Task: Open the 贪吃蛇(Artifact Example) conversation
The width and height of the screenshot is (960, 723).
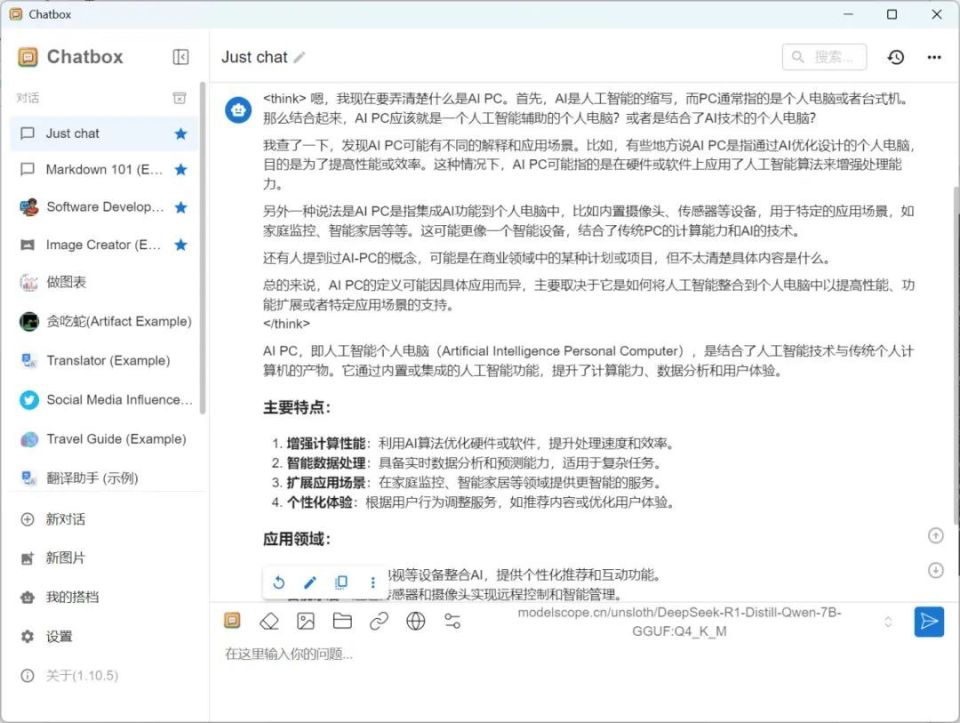Action: point(104,321)
